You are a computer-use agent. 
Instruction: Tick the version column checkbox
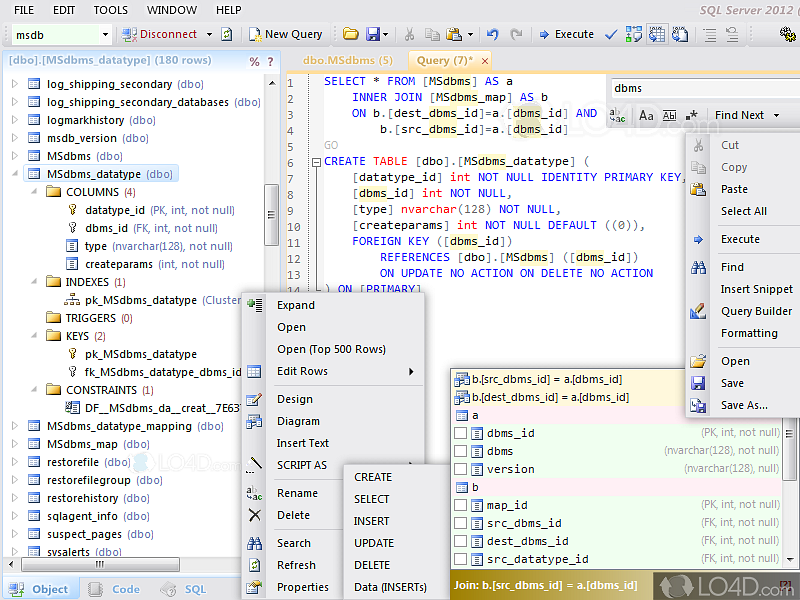(461, 469)
